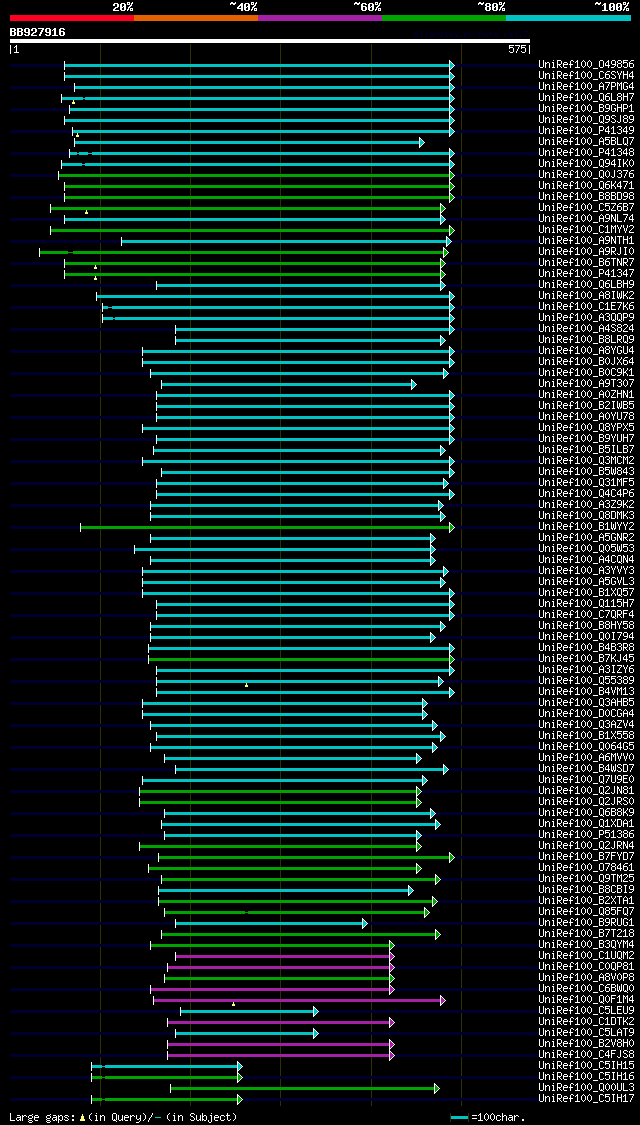
Task: Click the white query sequence bar
Action: coord(270,41)
